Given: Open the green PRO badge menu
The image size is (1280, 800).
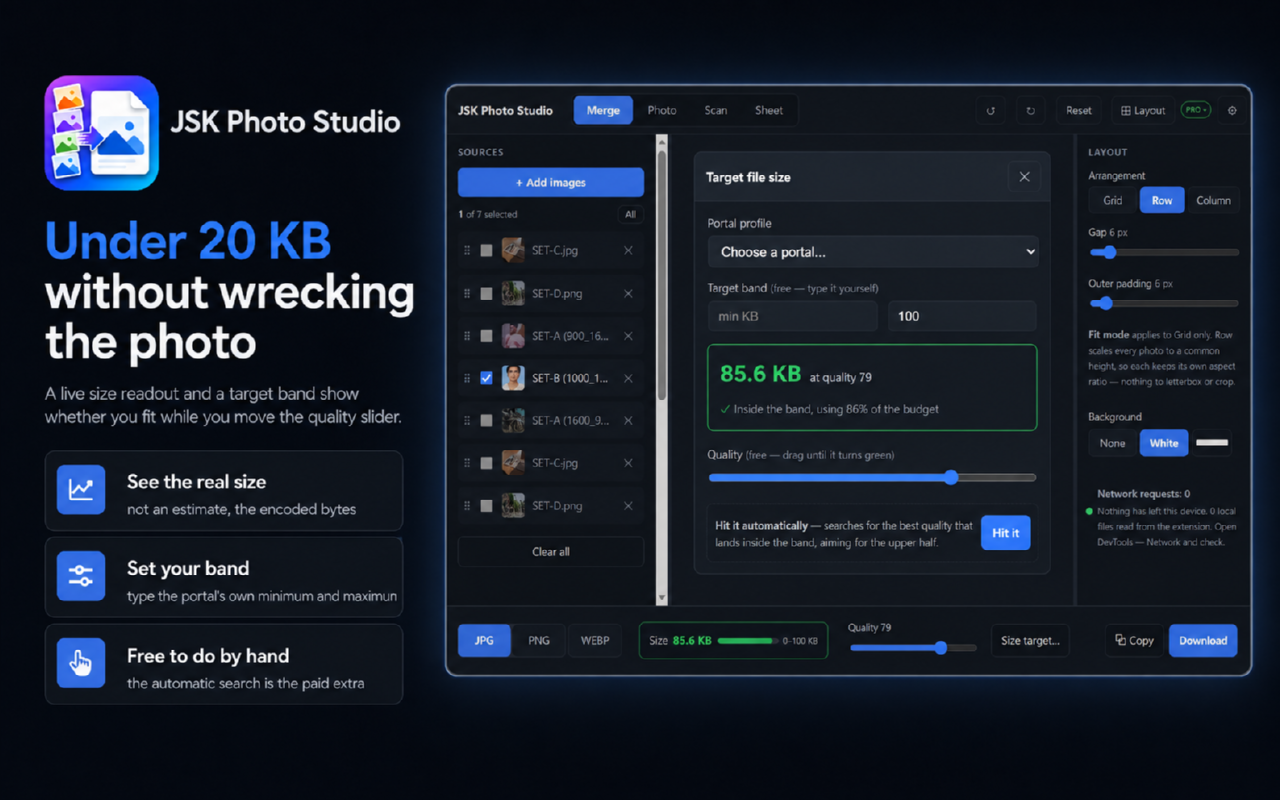Looking at the screenshot, I should (1195, 110).
